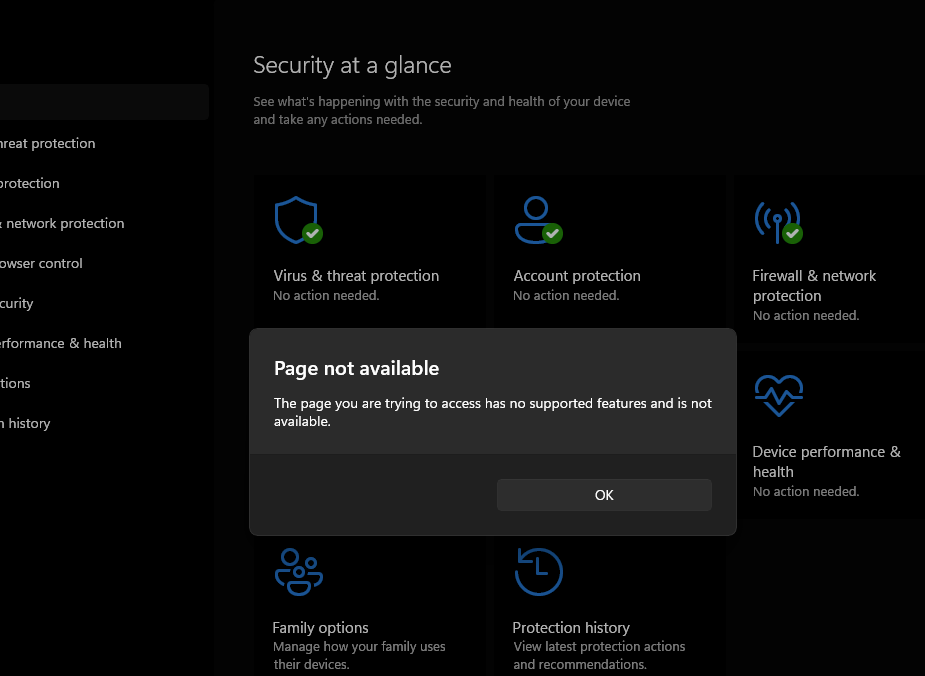Image resolution: width=925 pixels, height=676 pixels.
Task: Open Virus & threat protection shield icon
Action: [299, 220]
